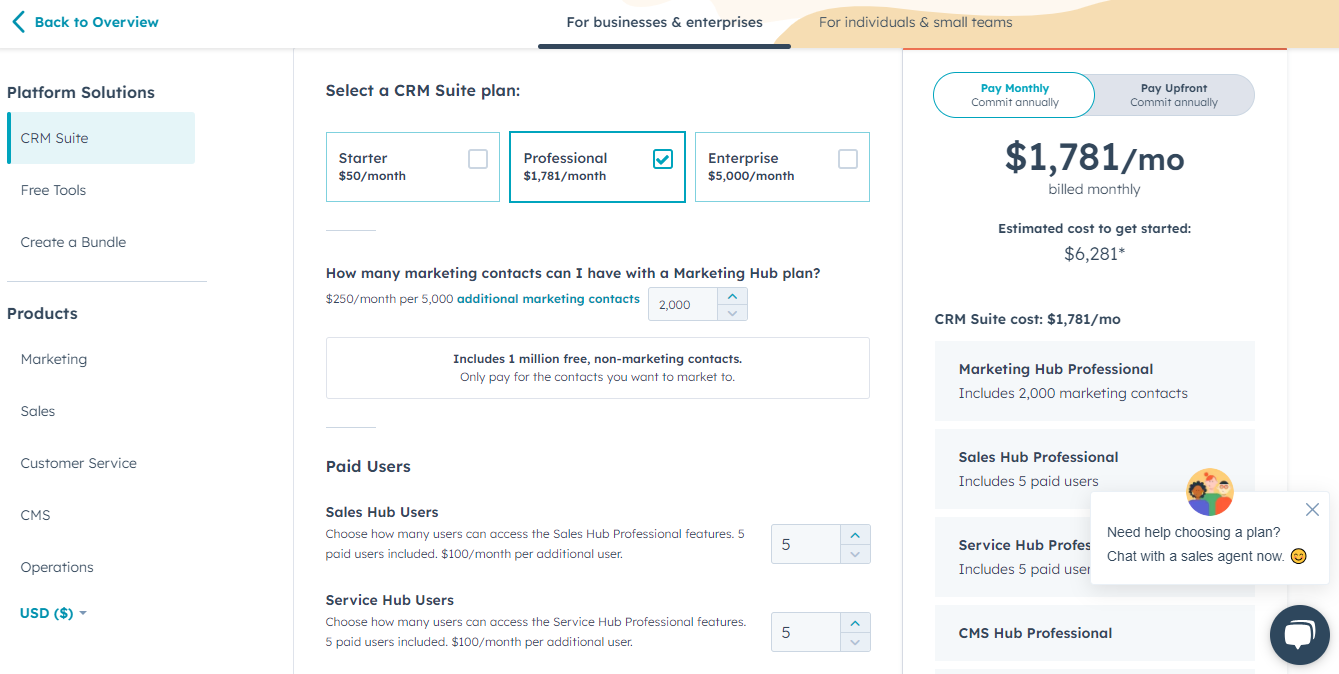The width and height of the screenshot is (1339, 674).
Task: Uncheck the Professional plan checkbox
Action: (663, 159)
